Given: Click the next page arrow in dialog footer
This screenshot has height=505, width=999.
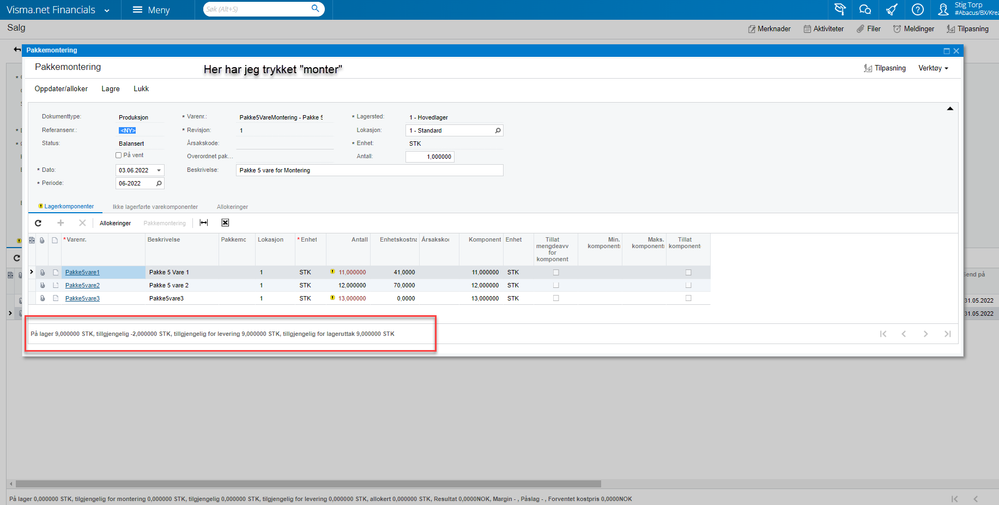Looking at the screenshot, I should pyautogui.click(x=926, y=334).
